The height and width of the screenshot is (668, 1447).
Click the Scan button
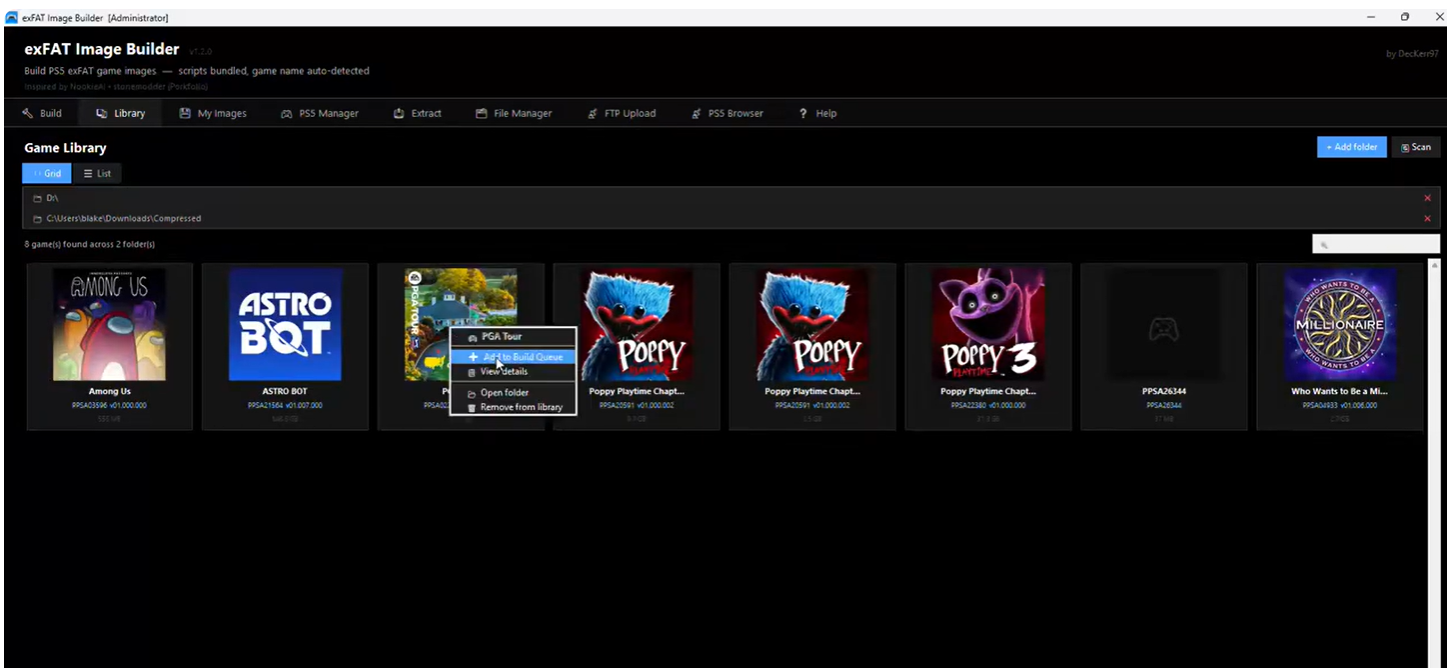1415,147
